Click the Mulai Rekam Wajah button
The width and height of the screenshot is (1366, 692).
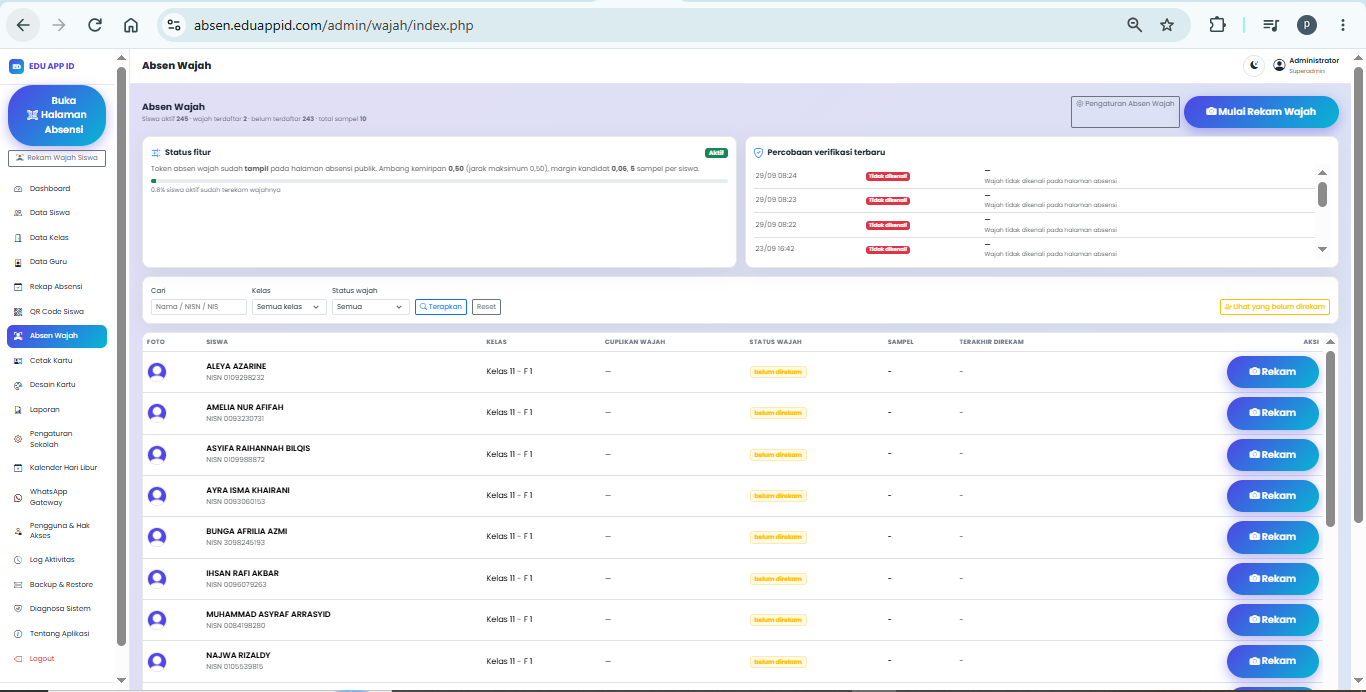(1261, 112)
